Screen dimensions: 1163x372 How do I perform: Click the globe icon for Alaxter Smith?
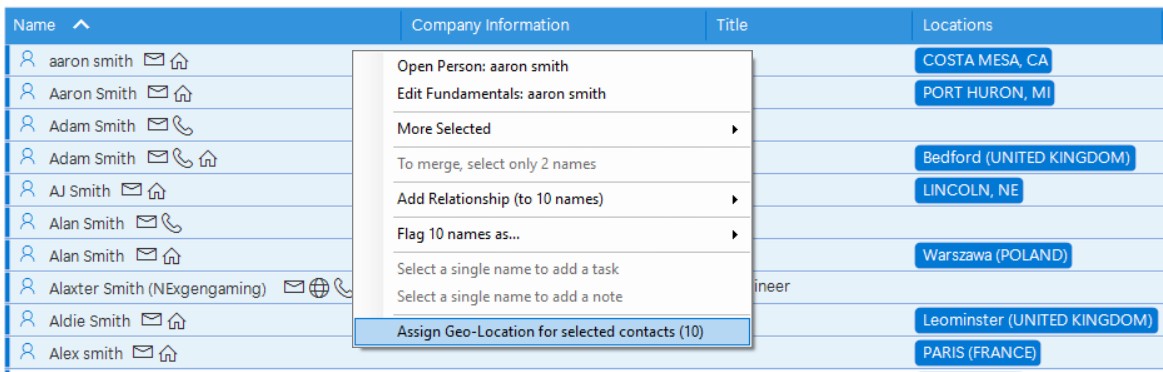[x=319, y=288]
